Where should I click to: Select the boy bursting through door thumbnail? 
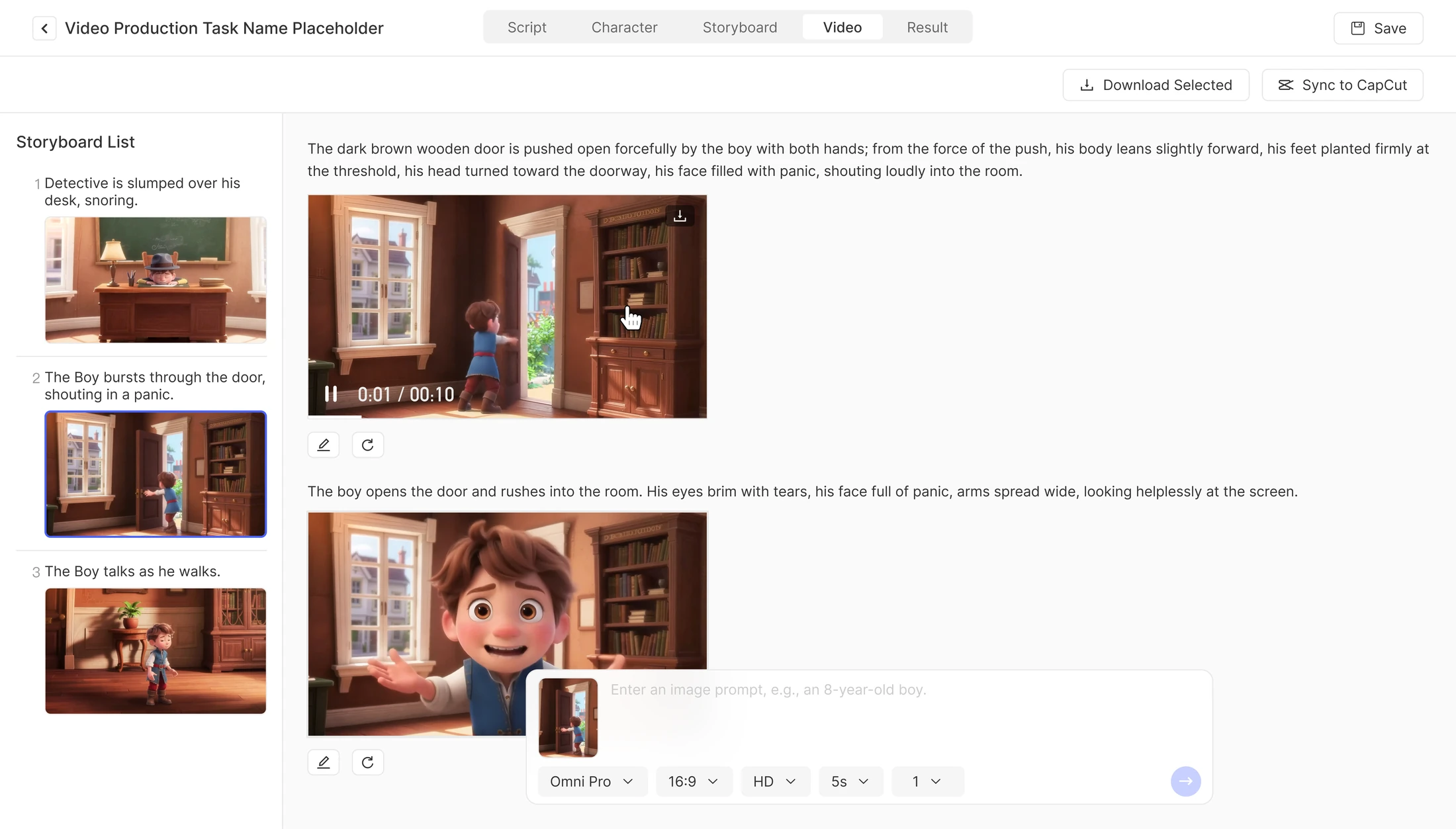(156, 474)
